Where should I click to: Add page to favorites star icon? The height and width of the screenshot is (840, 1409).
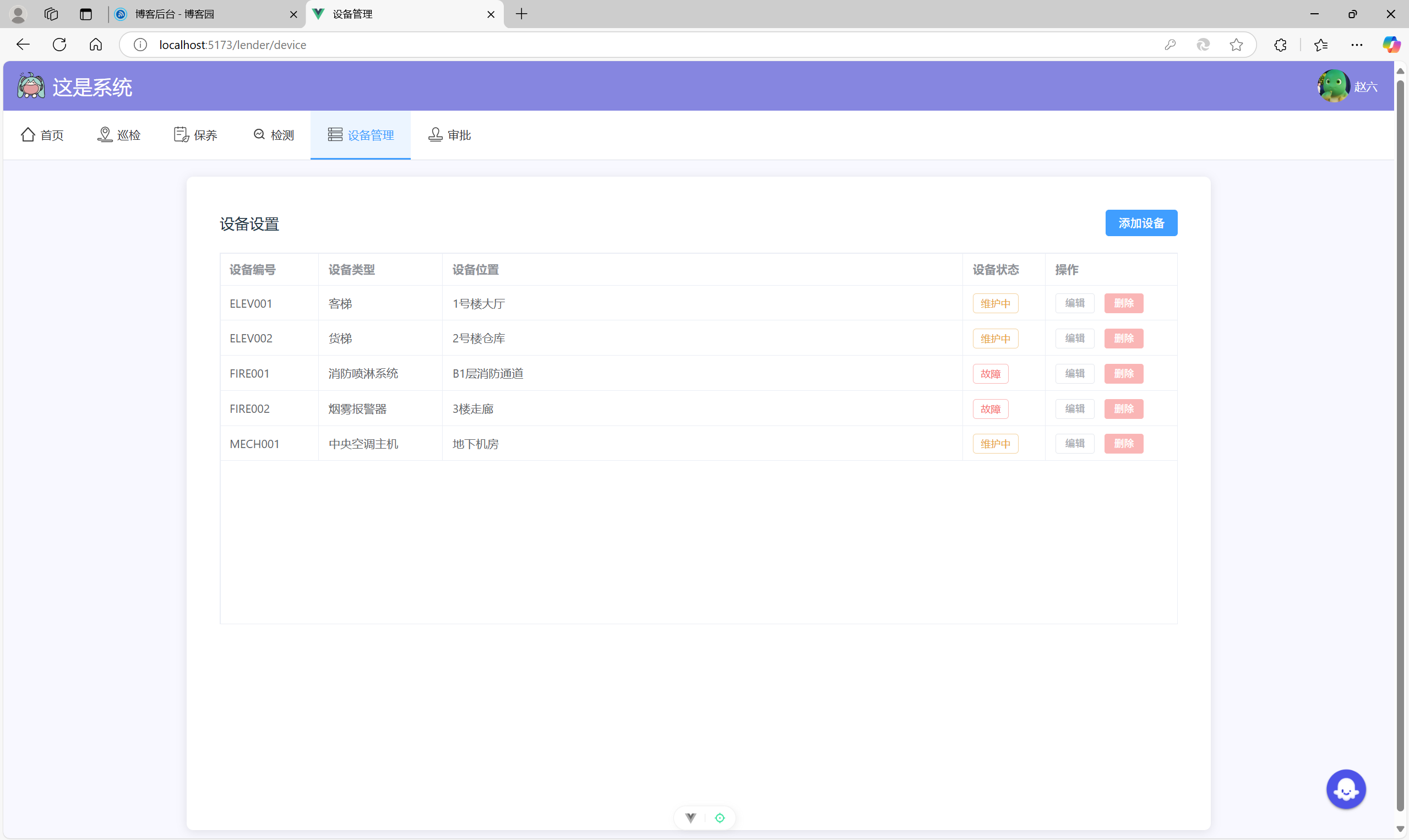[1236, 45]
